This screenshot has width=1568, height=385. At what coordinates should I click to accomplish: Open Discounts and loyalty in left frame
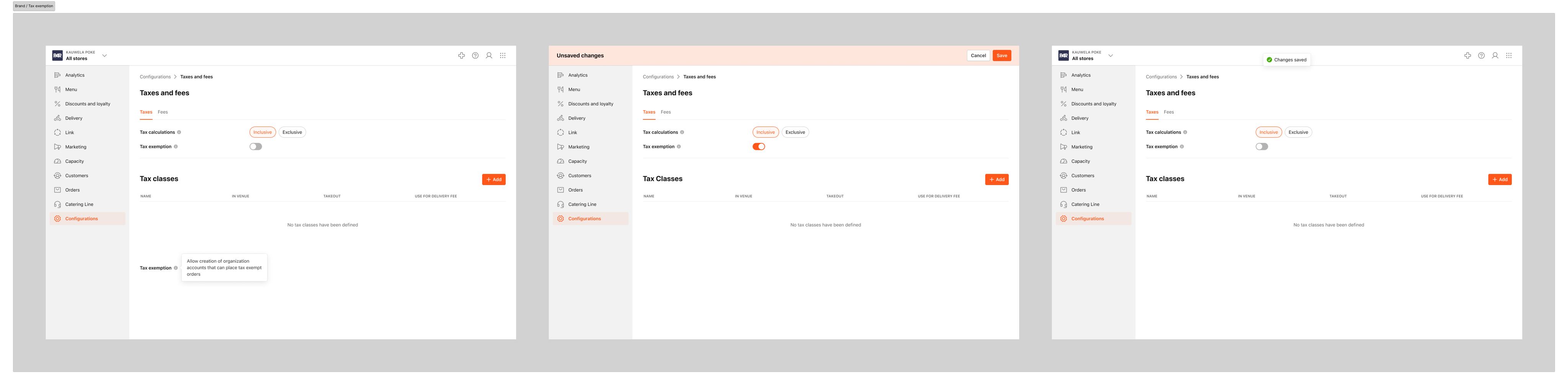(x=87, y=104)
